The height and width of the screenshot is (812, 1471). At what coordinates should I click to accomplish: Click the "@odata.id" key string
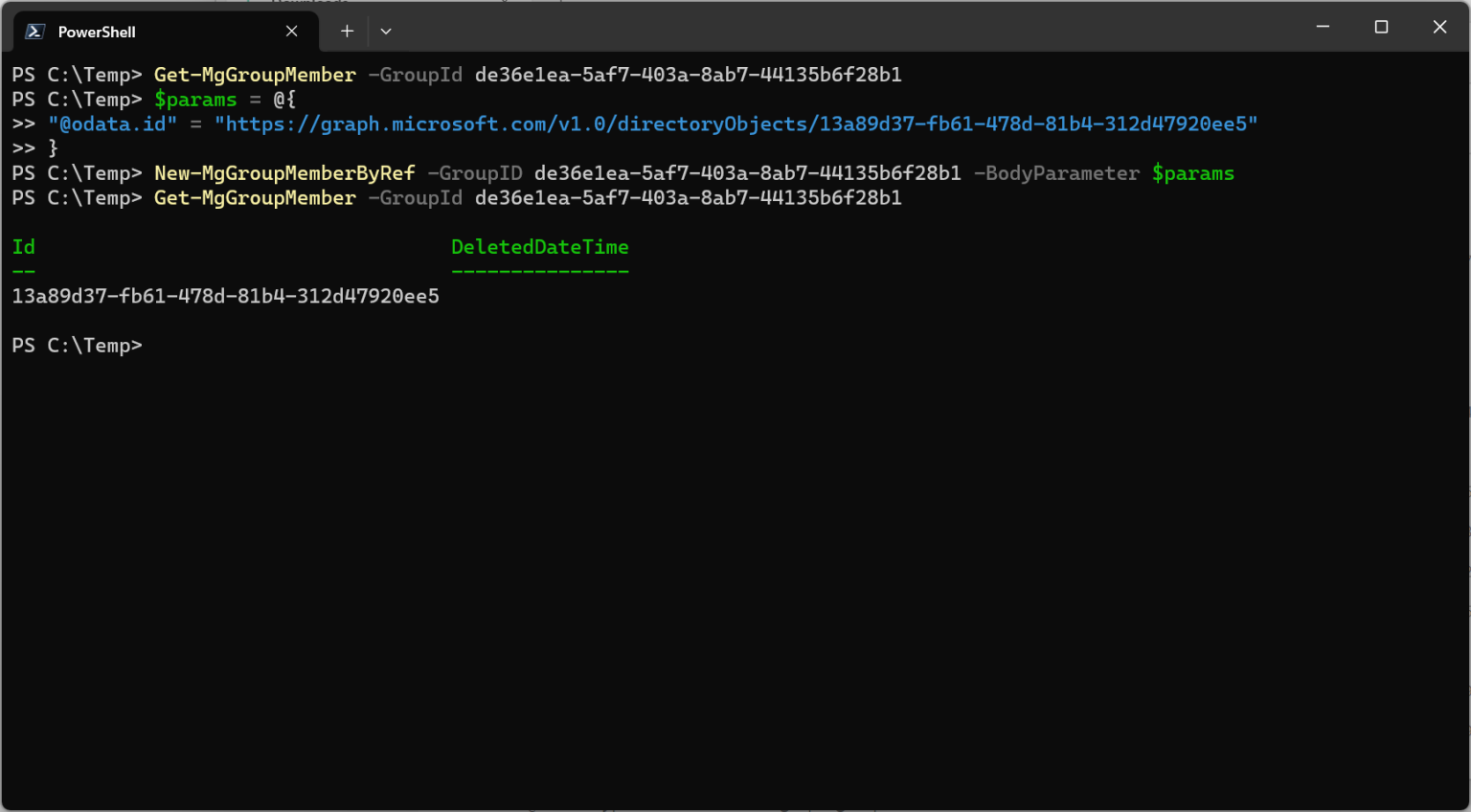112,124
